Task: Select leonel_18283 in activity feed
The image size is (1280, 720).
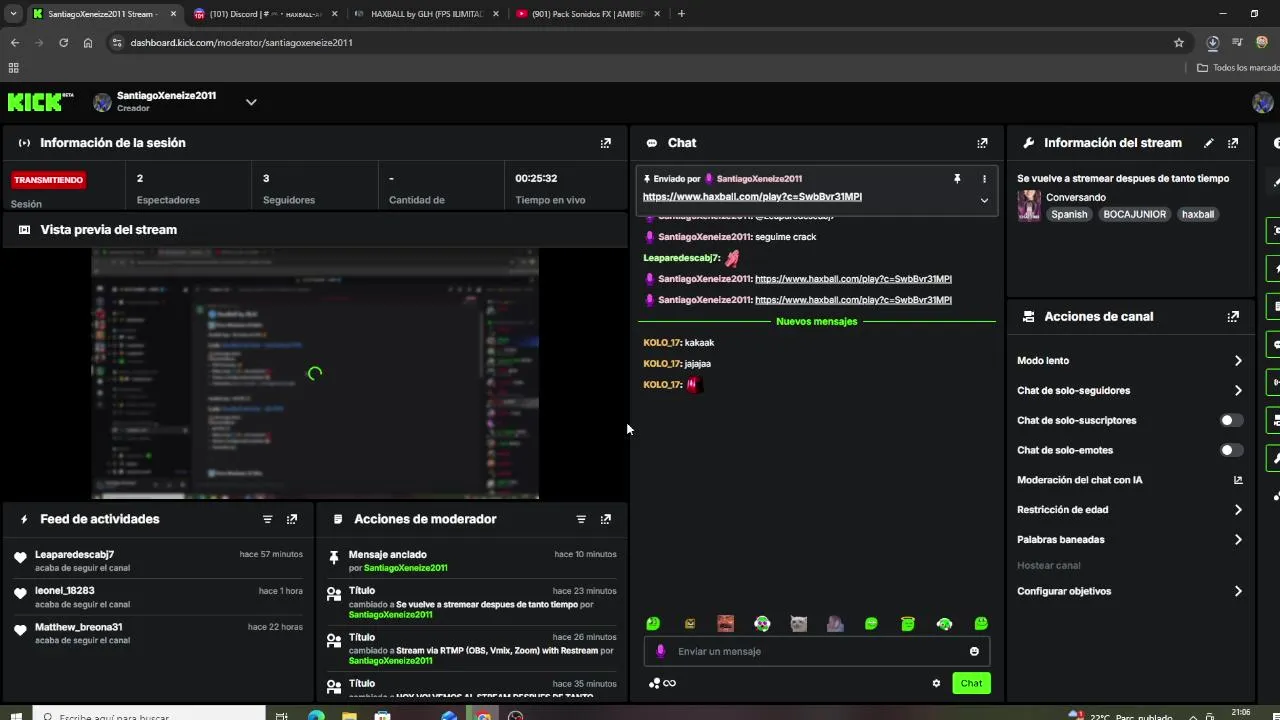Action: (x=65, y=591)
